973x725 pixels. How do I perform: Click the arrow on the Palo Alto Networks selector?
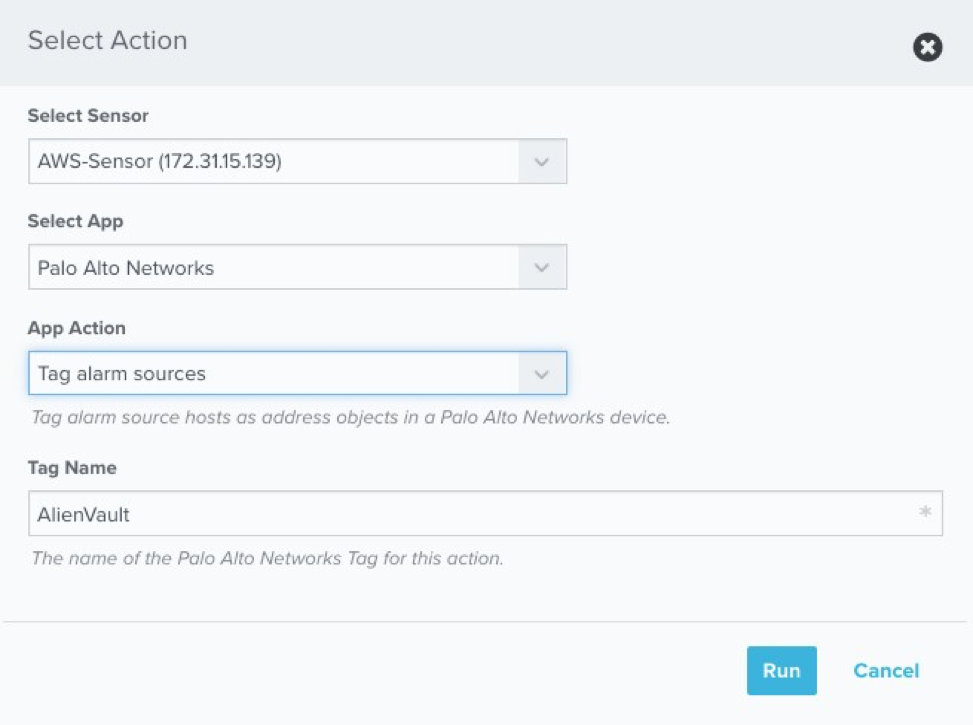click(542, 267)
